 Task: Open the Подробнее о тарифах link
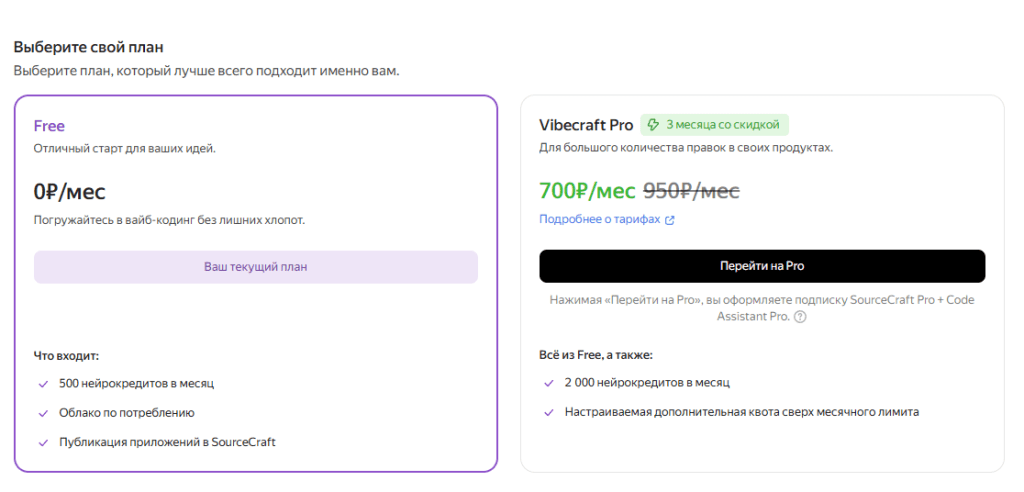[x=600, y=220]
